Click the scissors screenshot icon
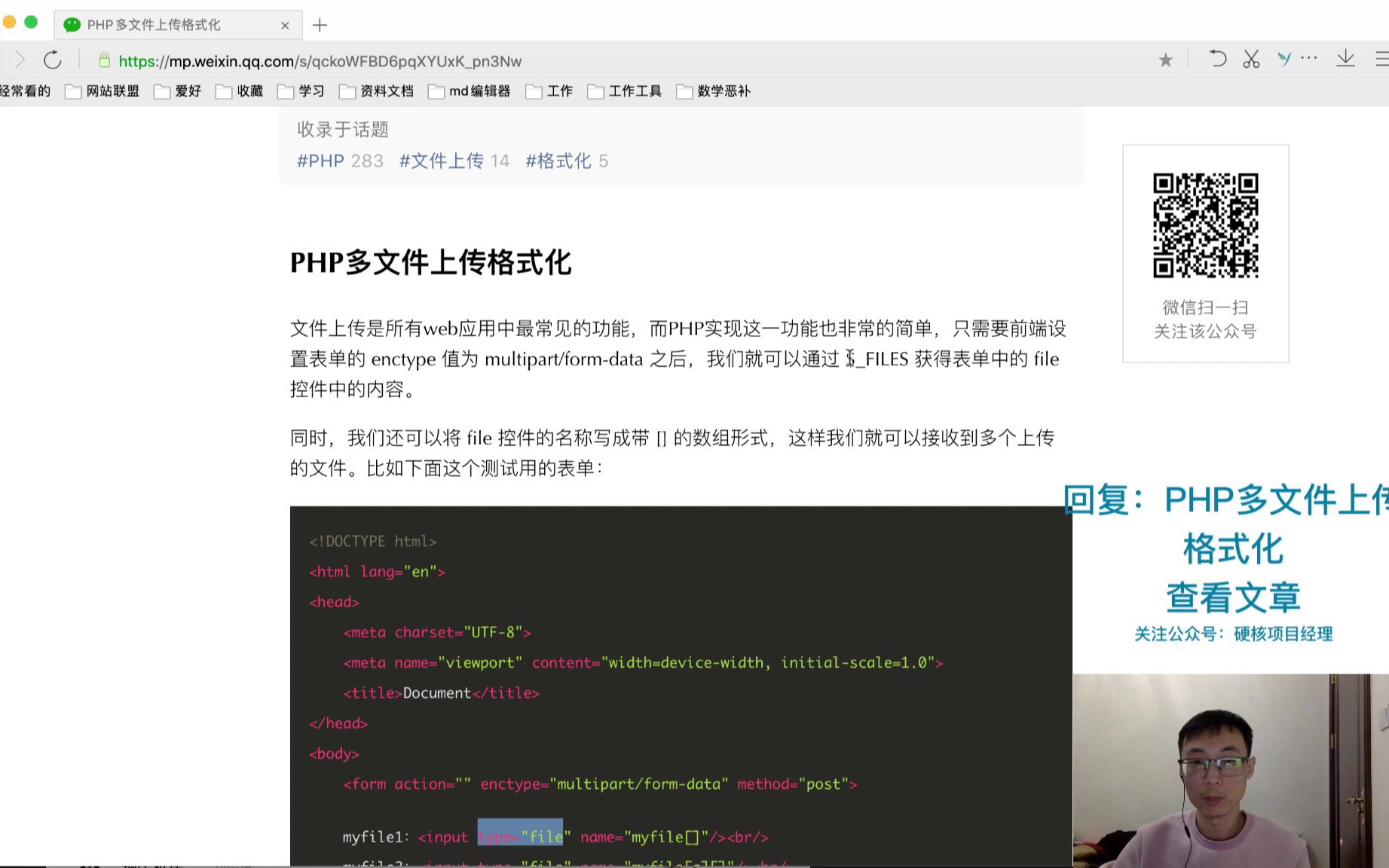Viewport: 1389px width, 868px height. 1251,59
